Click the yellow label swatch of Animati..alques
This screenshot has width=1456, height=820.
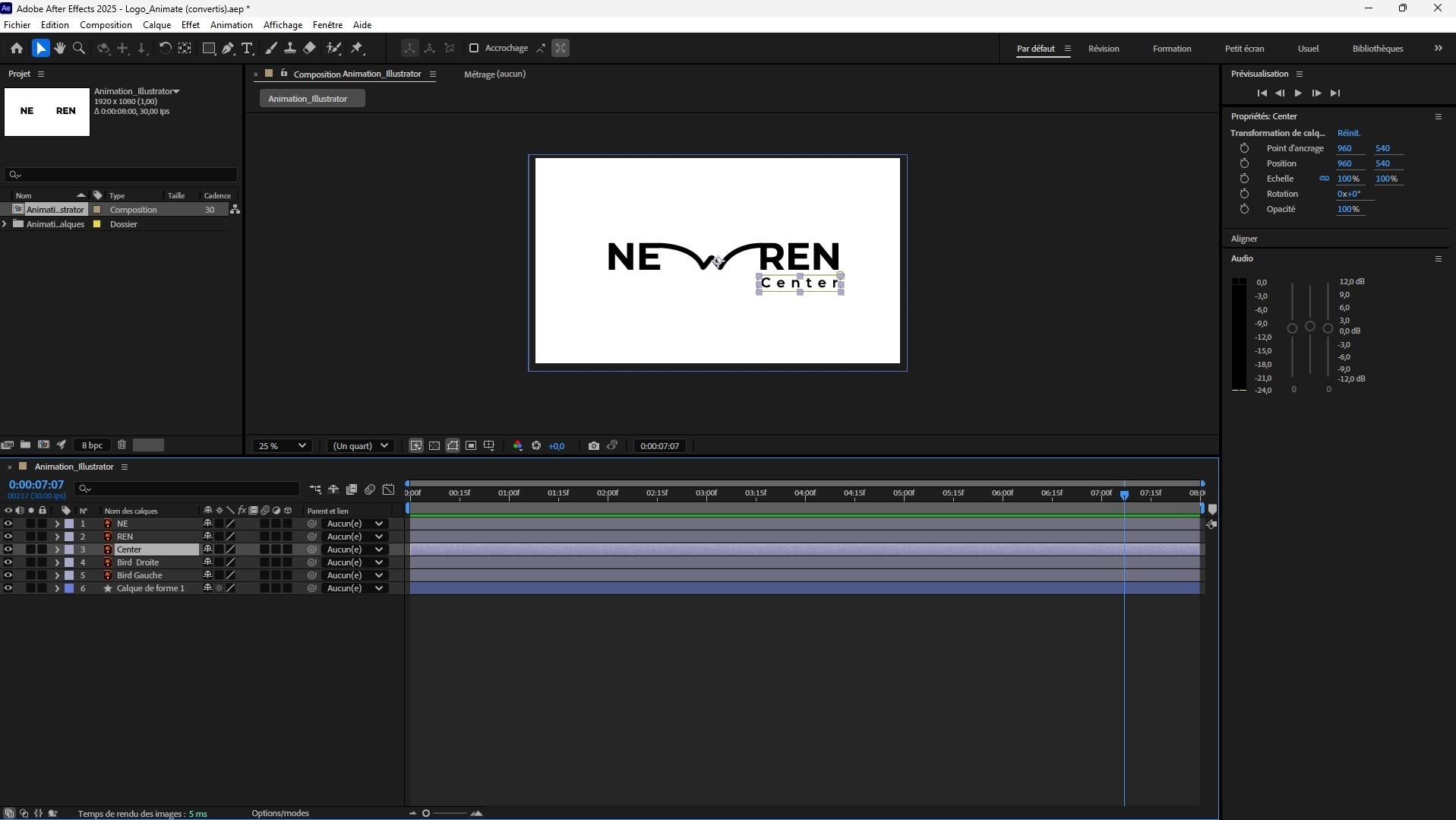coord(97,224)
